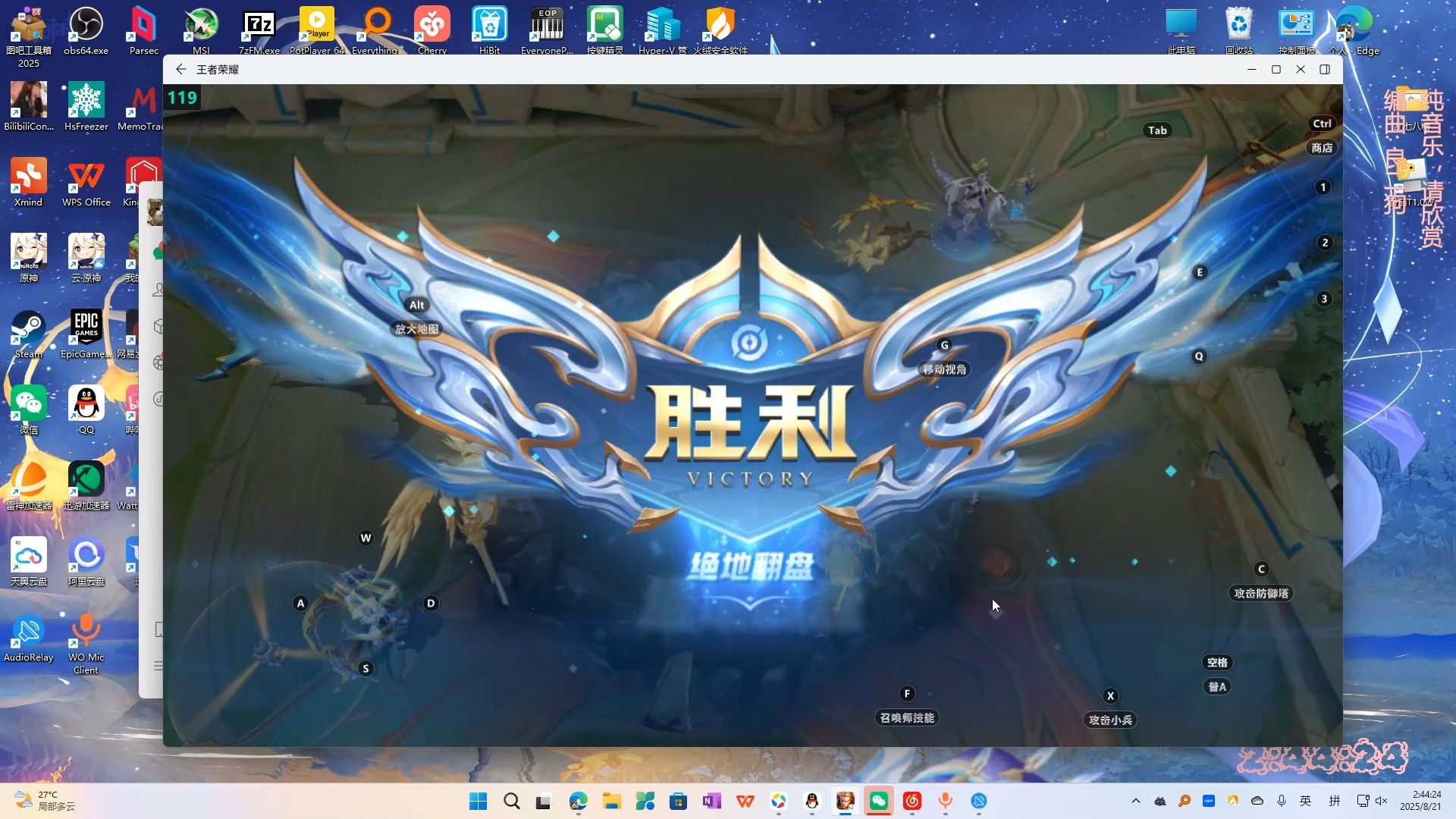Viewport: 1456px width, 819px height.
Task: Click the 119 FPS counter
Action: (182, 98)
